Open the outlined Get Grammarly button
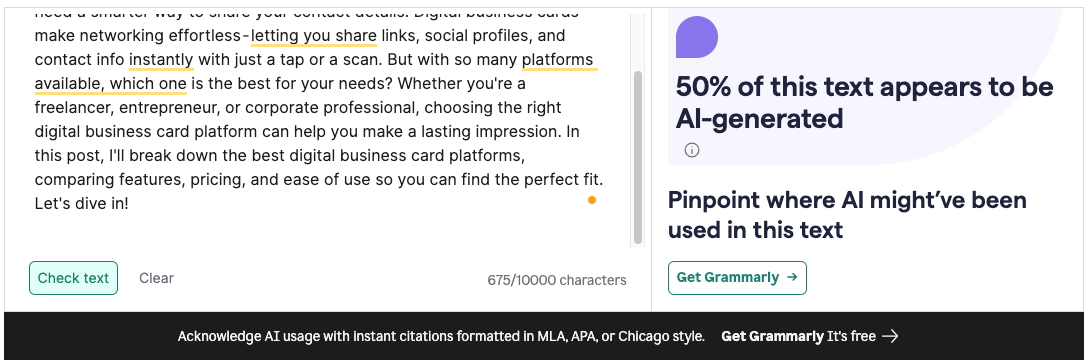The image size is (1089, 364). [x=737, y=278]
